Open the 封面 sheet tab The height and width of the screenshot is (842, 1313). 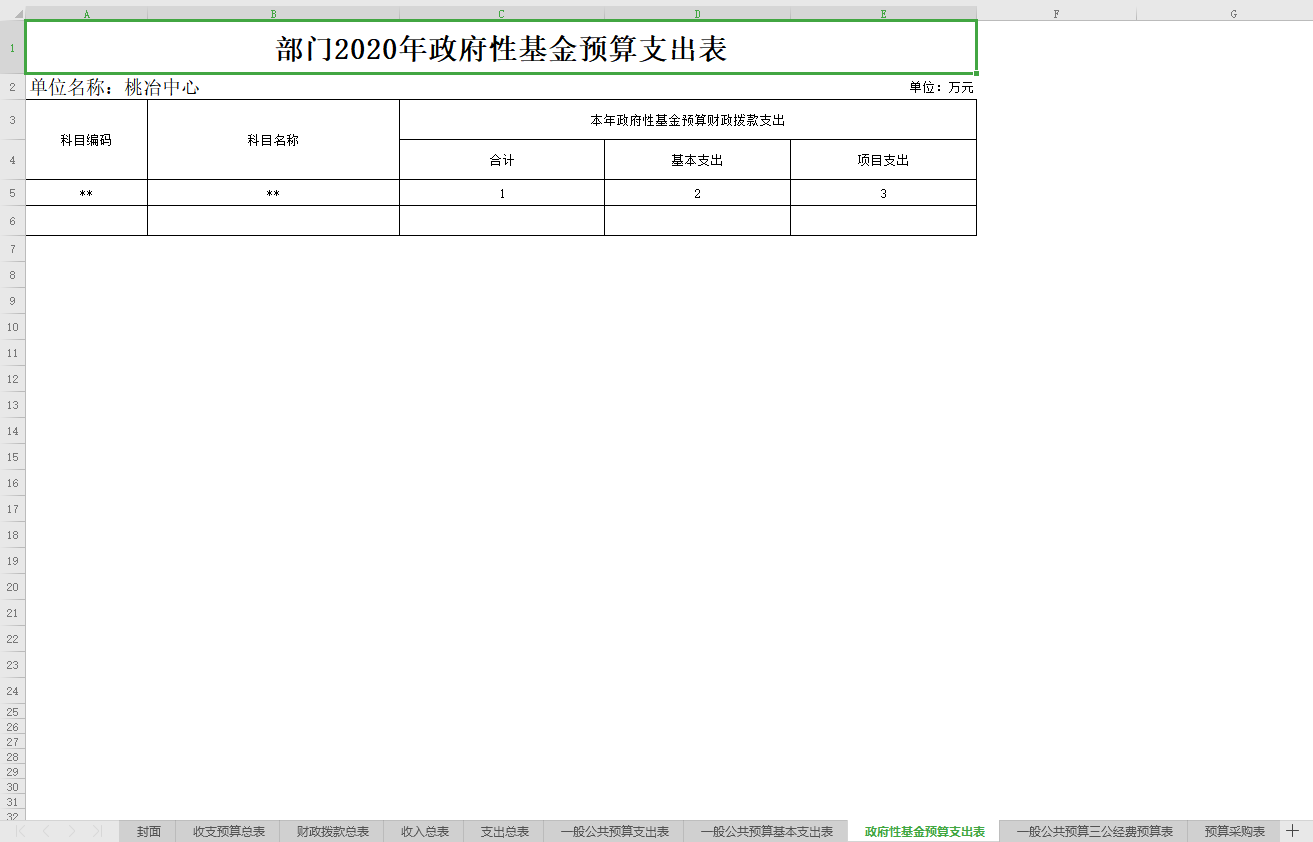pos(148,831)
